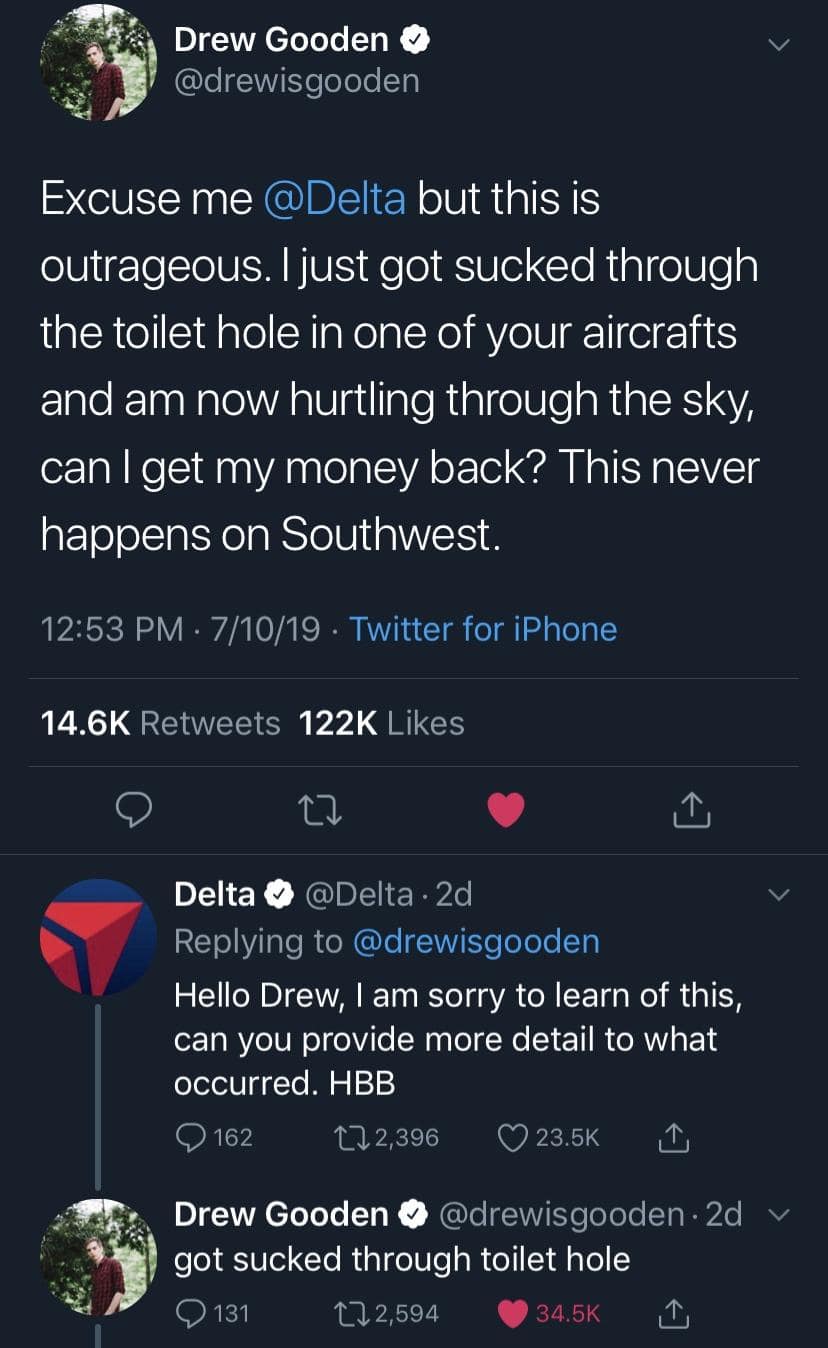Screen dimensions: 828x1348
Task: Reply to Drew Gooden's main tweet
Action: 132,811
